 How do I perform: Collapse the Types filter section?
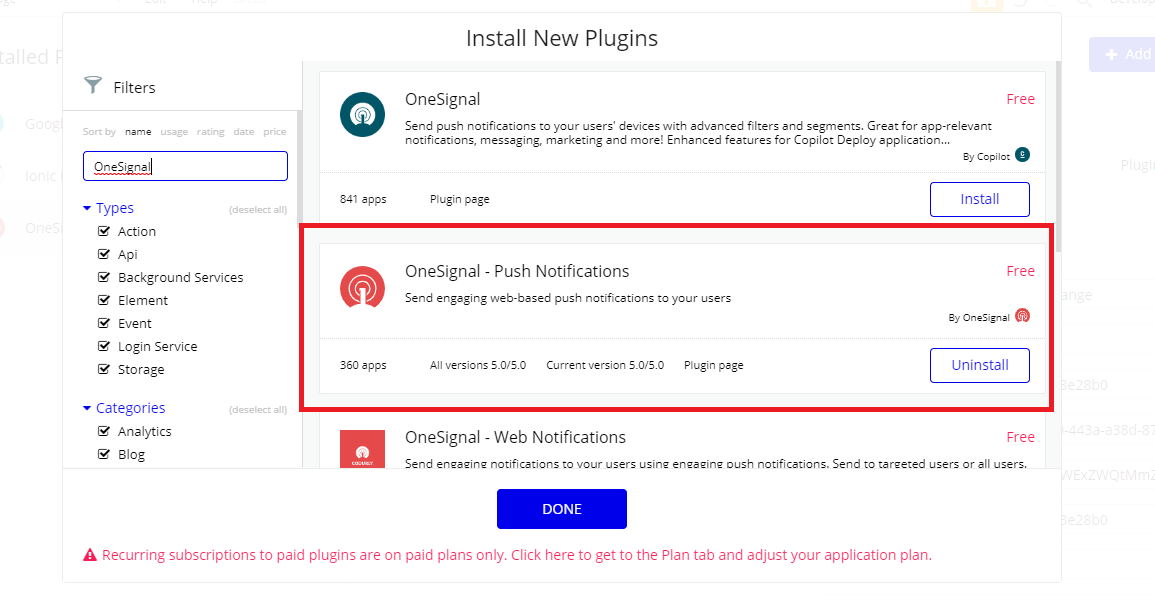tap(88, 208)
